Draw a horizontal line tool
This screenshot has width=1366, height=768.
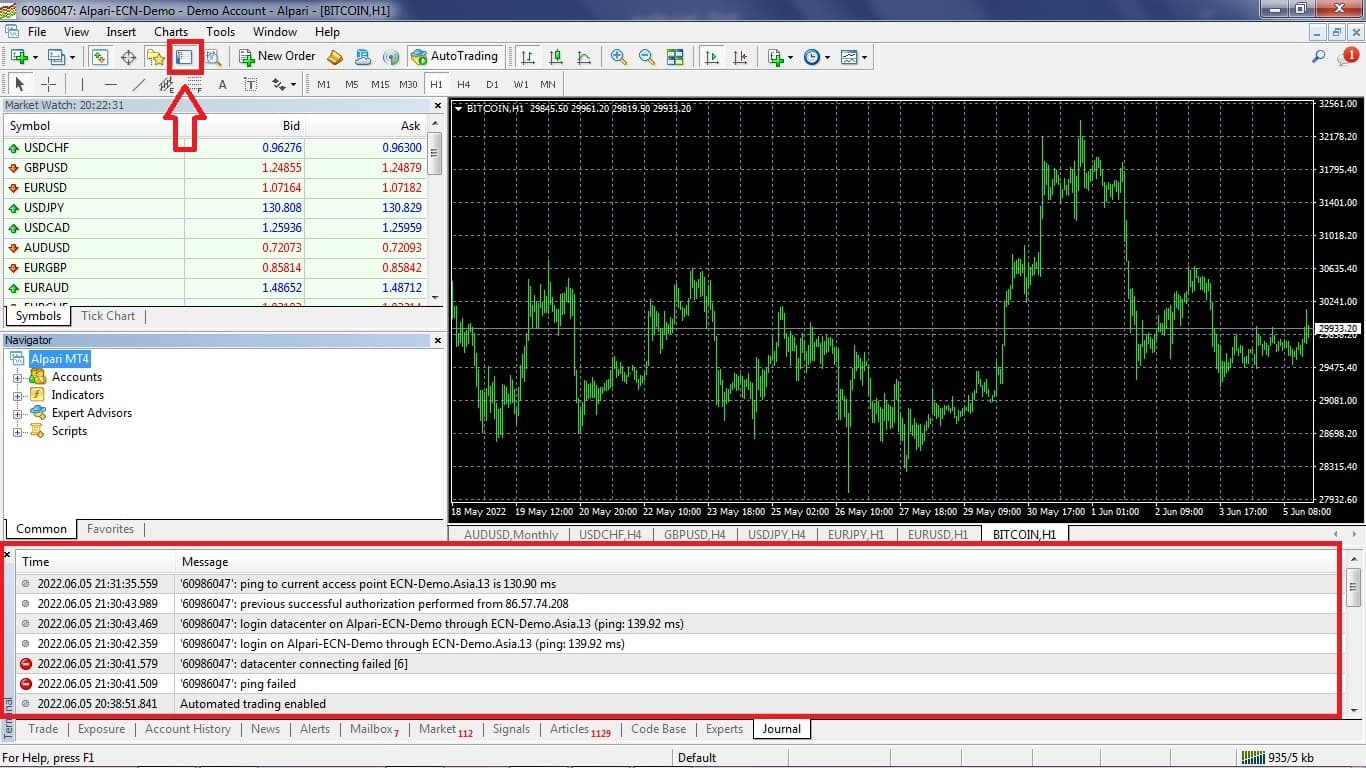pos(111,84)
